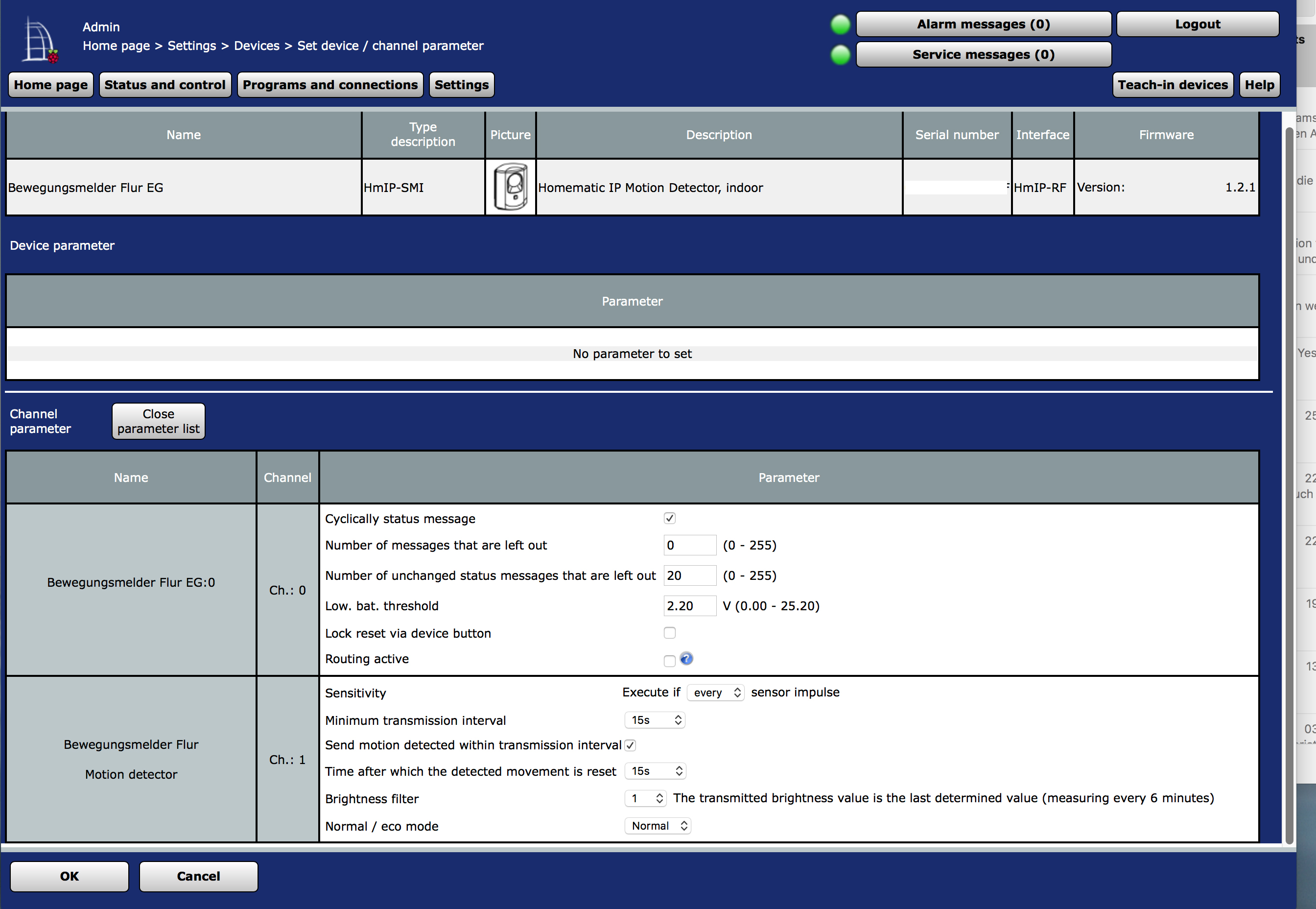Open the Normal / eco mode dropdown
Viewport: 1316px width, 909px height.
tap(658, 826)
